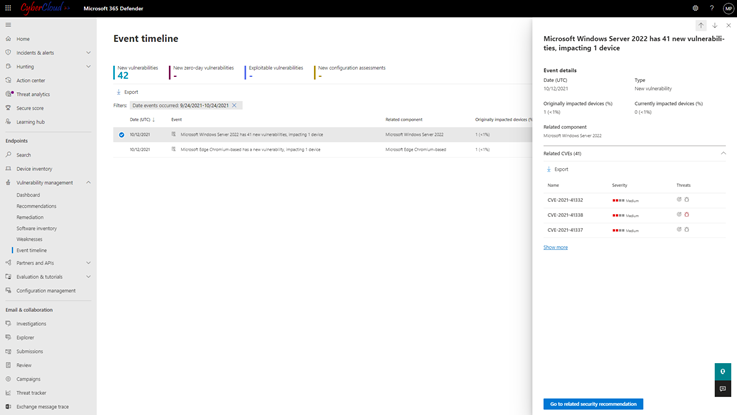The width and height of the screenshot is (737, 415).
Task: Sort by the Date (UTC) column header
Action: (141, 120)
